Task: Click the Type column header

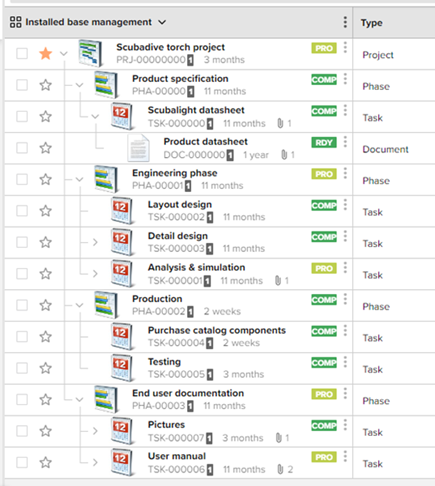Action: click(x=372, y=23)
